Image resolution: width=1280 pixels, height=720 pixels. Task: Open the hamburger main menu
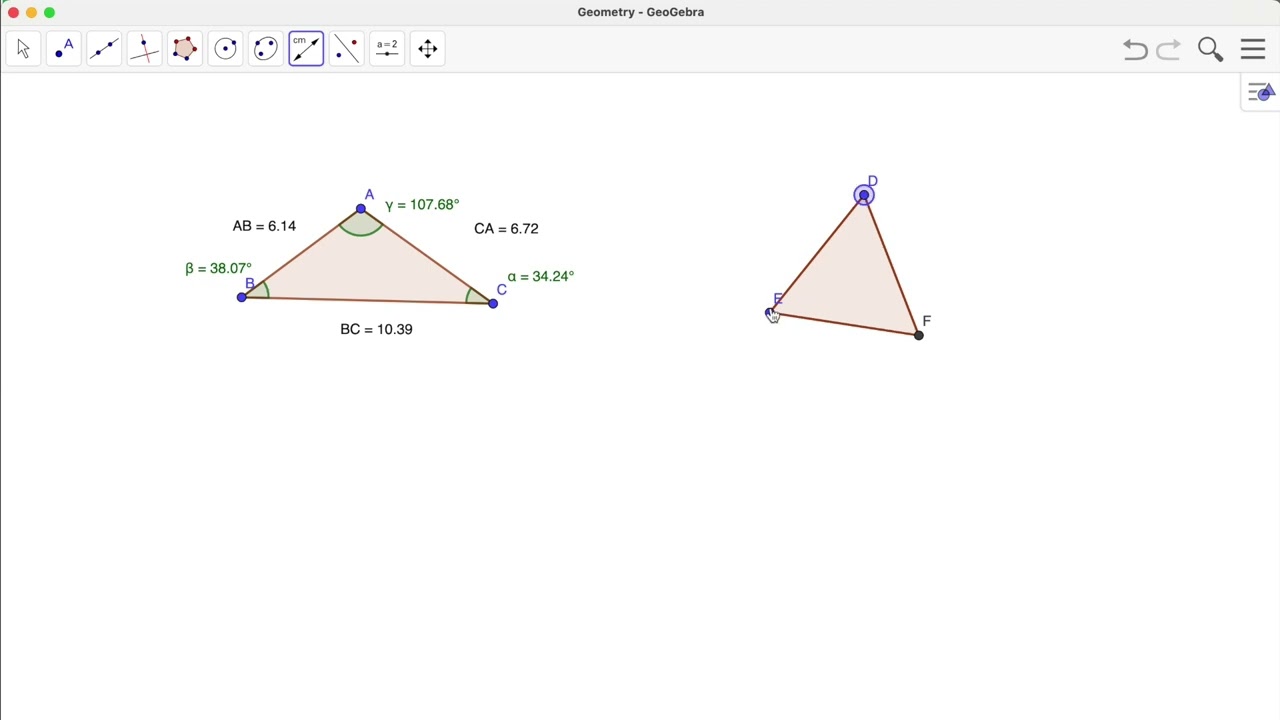[1253, 50]
